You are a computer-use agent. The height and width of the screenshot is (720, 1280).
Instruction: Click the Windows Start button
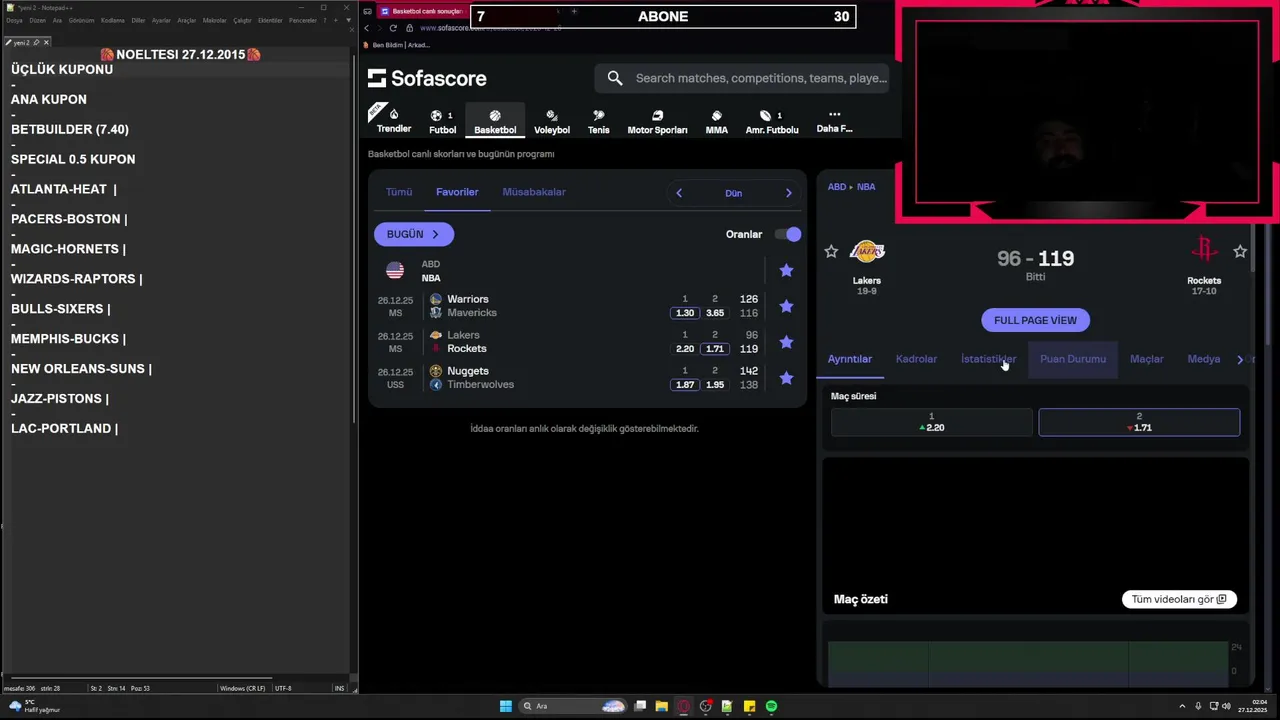[x=506, y=706]
